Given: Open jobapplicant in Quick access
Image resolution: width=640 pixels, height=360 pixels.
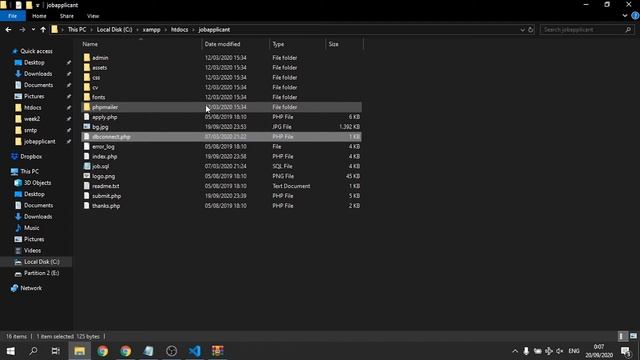Looking at the screenshot, I should [39, 142].
